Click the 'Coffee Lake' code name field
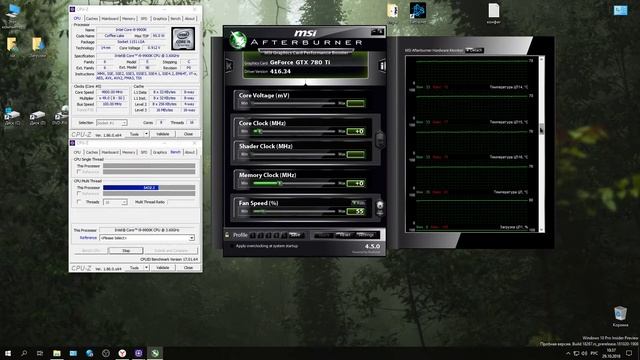 [x=114, y=36]
